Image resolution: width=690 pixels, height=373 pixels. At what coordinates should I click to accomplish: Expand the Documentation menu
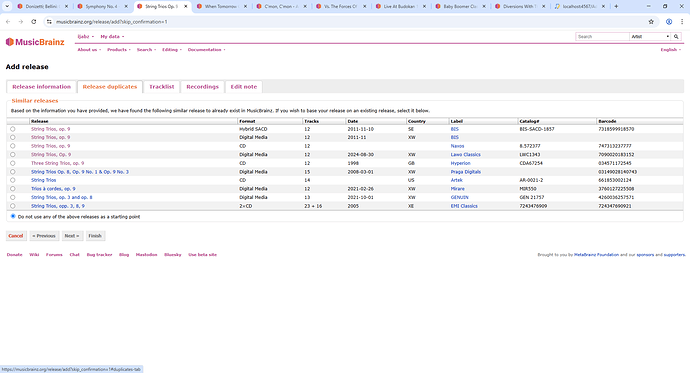[x=206, y=50]
